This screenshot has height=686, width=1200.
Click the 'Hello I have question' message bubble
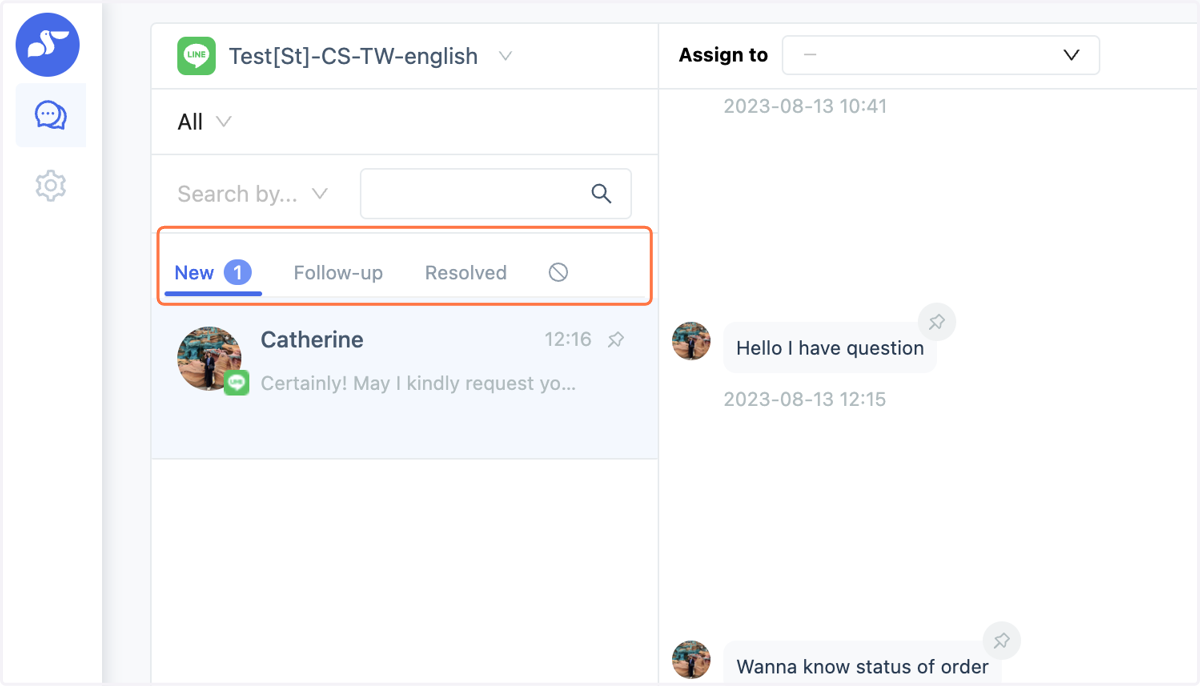pyautogui.click(x=830, y=348)
